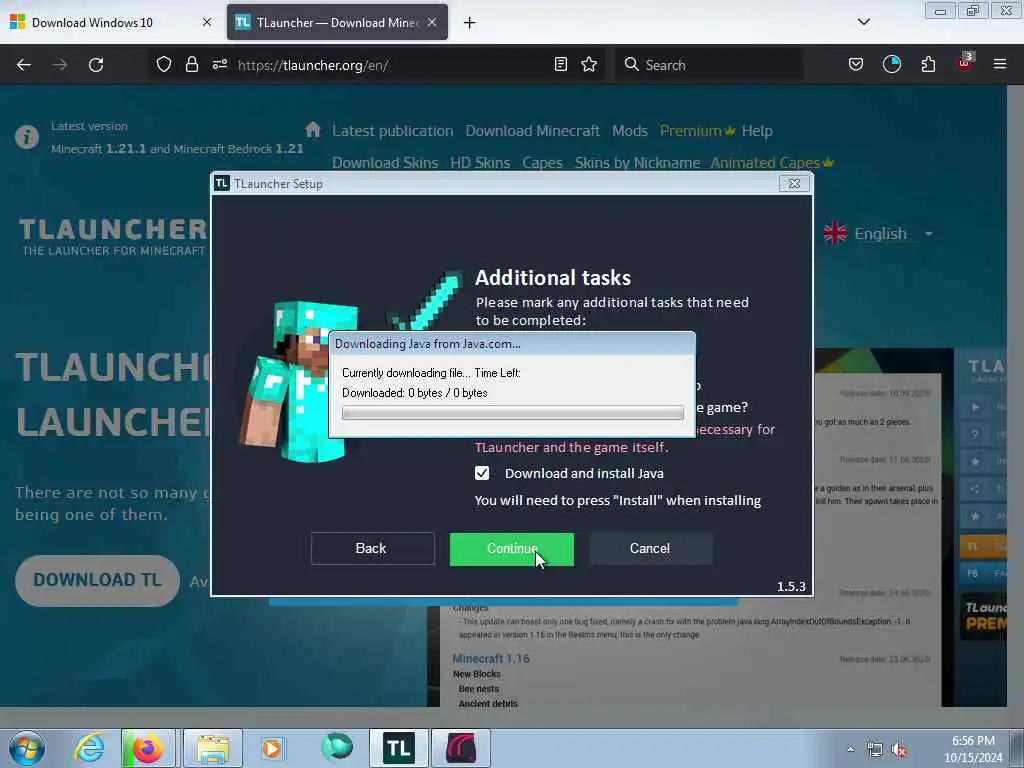Image resolution: width=1024 pixels, height=768 pixels.
Task: Open Download Minecraft menu item
Action: coord(532,131)
